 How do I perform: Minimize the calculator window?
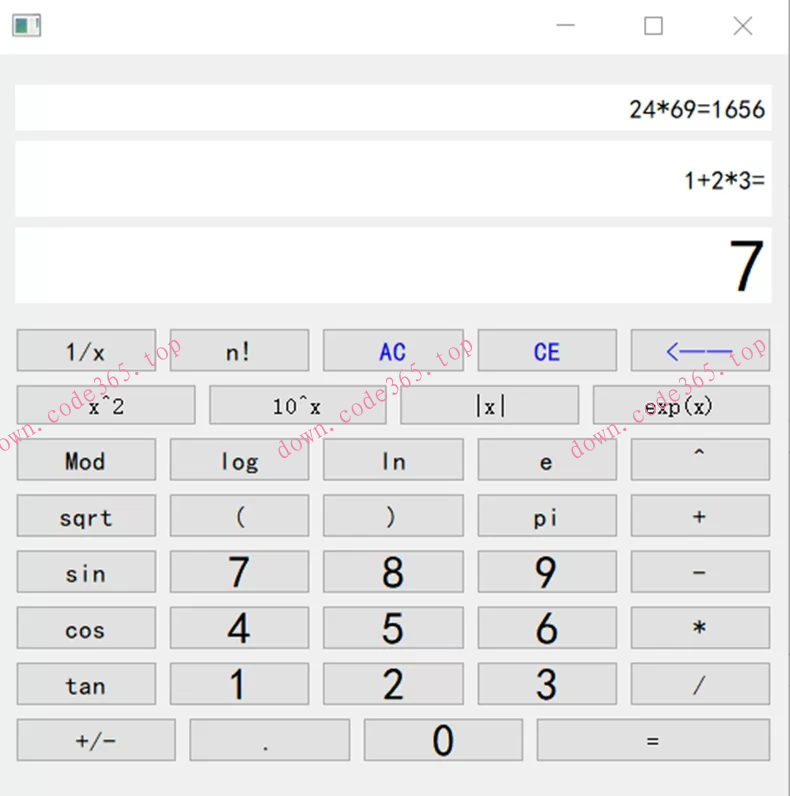[565, 25]
